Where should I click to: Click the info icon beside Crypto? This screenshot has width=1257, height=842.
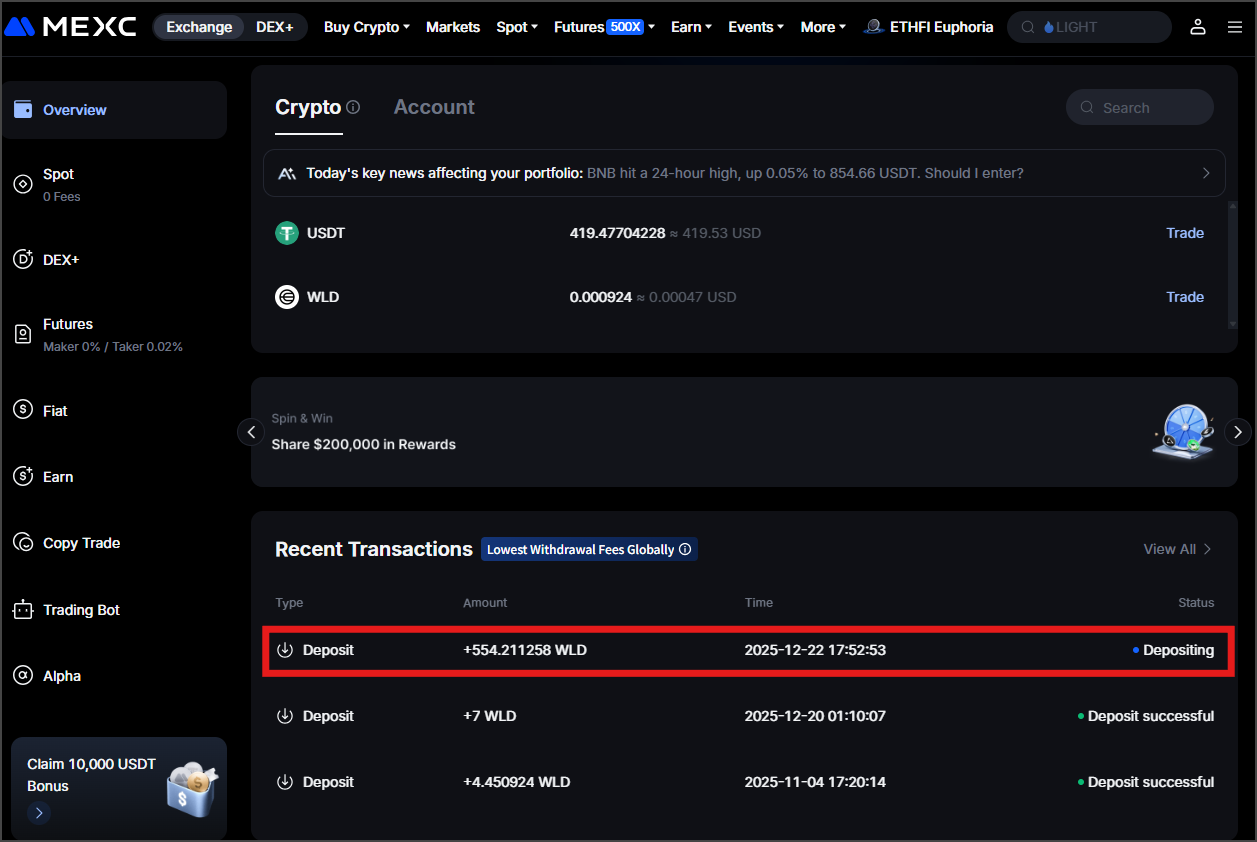353,107
